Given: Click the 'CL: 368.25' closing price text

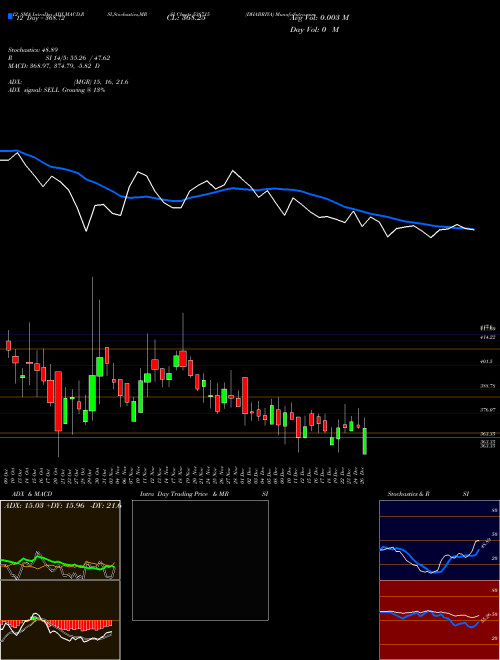Looking at the screenshot, I should pos(186,18).
